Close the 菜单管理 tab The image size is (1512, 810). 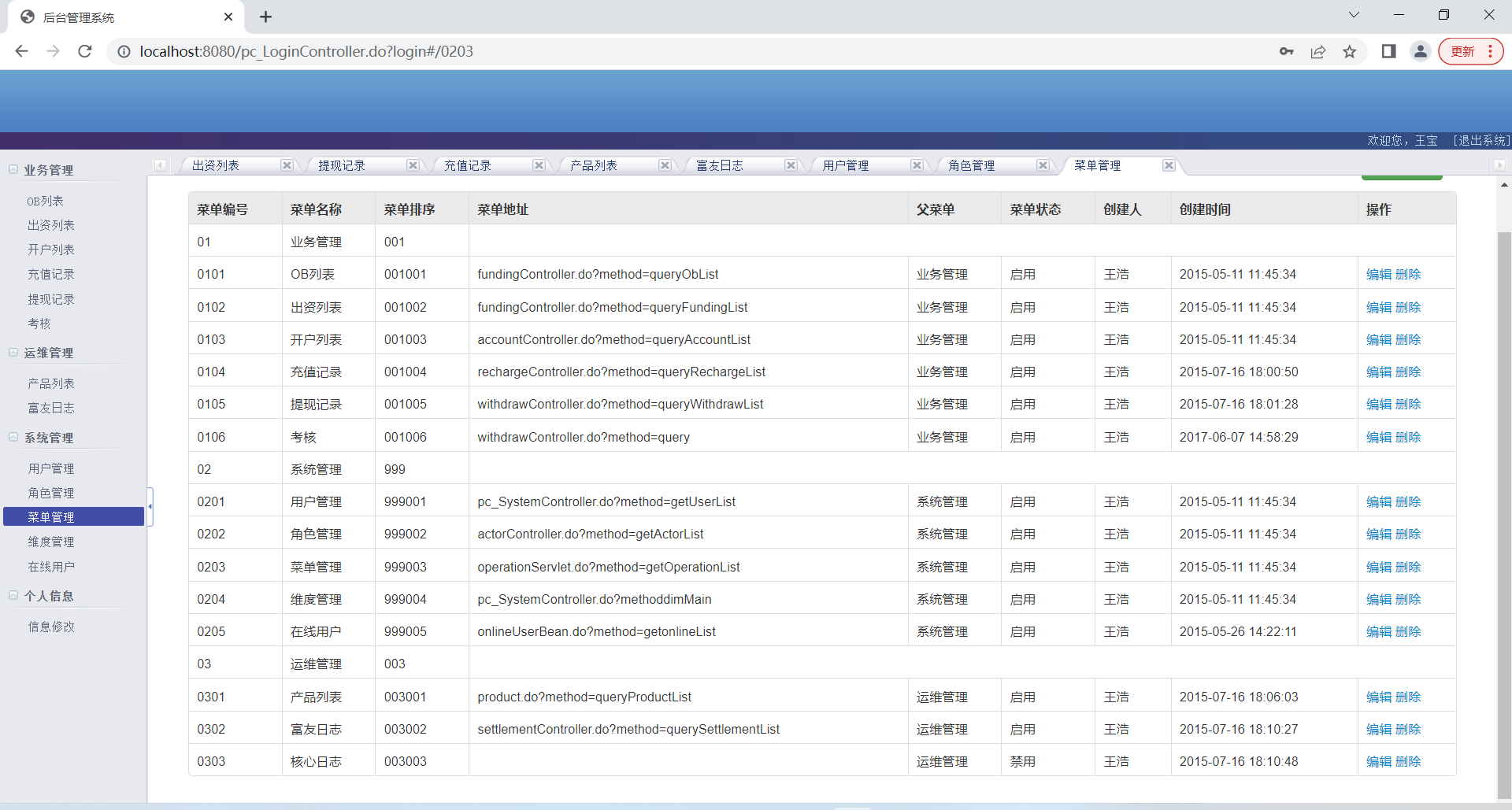1169,165
